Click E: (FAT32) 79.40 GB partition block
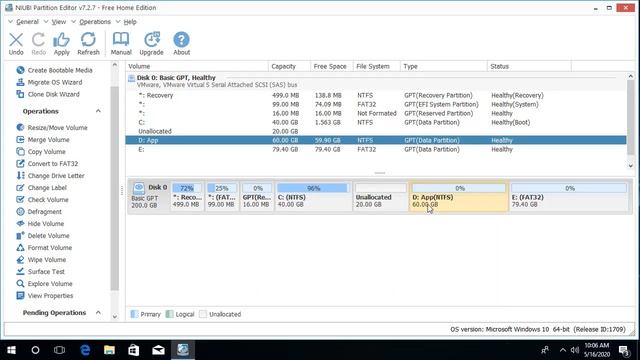The width and height of the screenshot is (640, 360). click(x=569, y=196)
